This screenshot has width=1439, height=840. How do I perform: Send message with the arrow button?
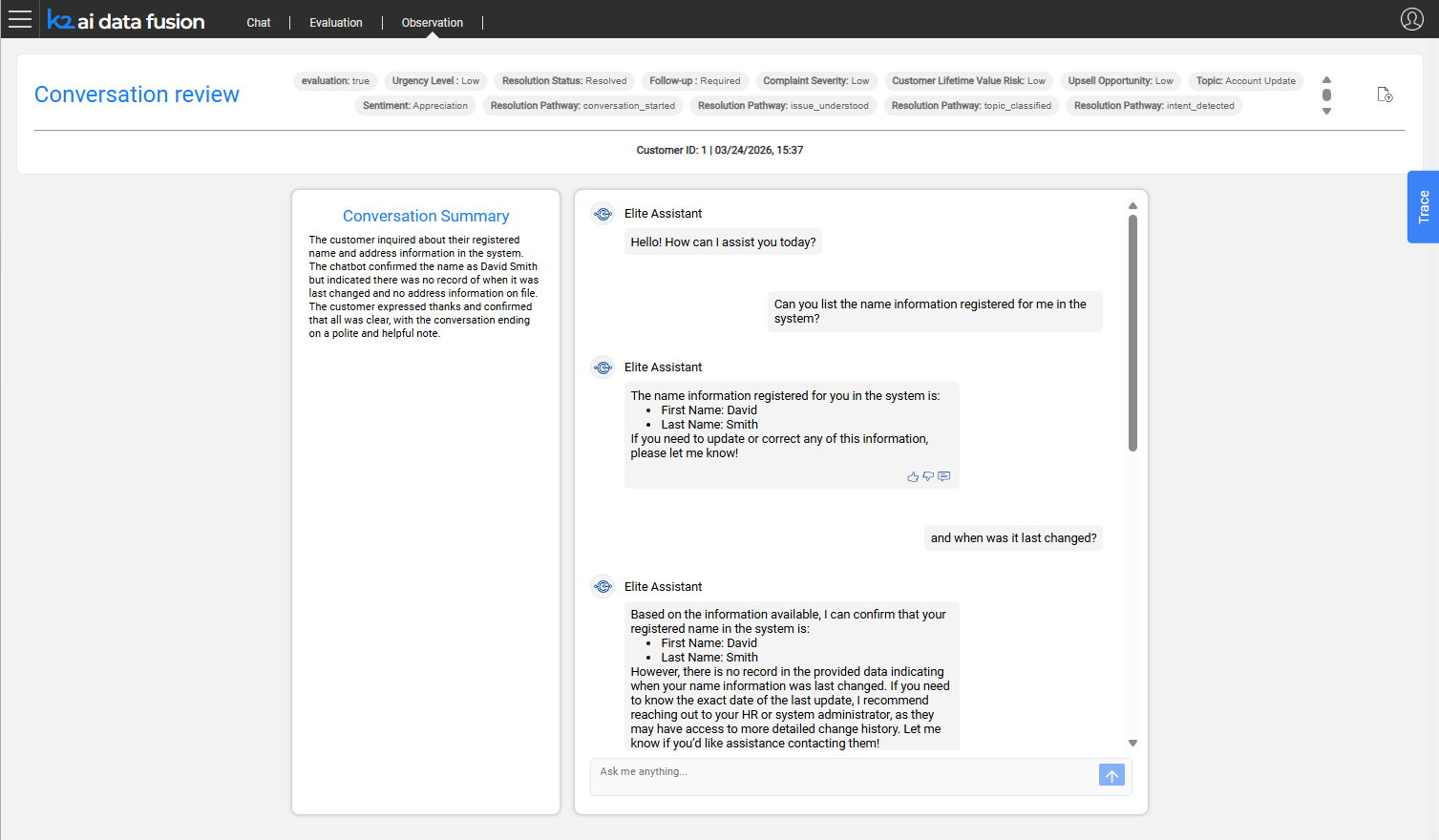tap(1111, 775)
